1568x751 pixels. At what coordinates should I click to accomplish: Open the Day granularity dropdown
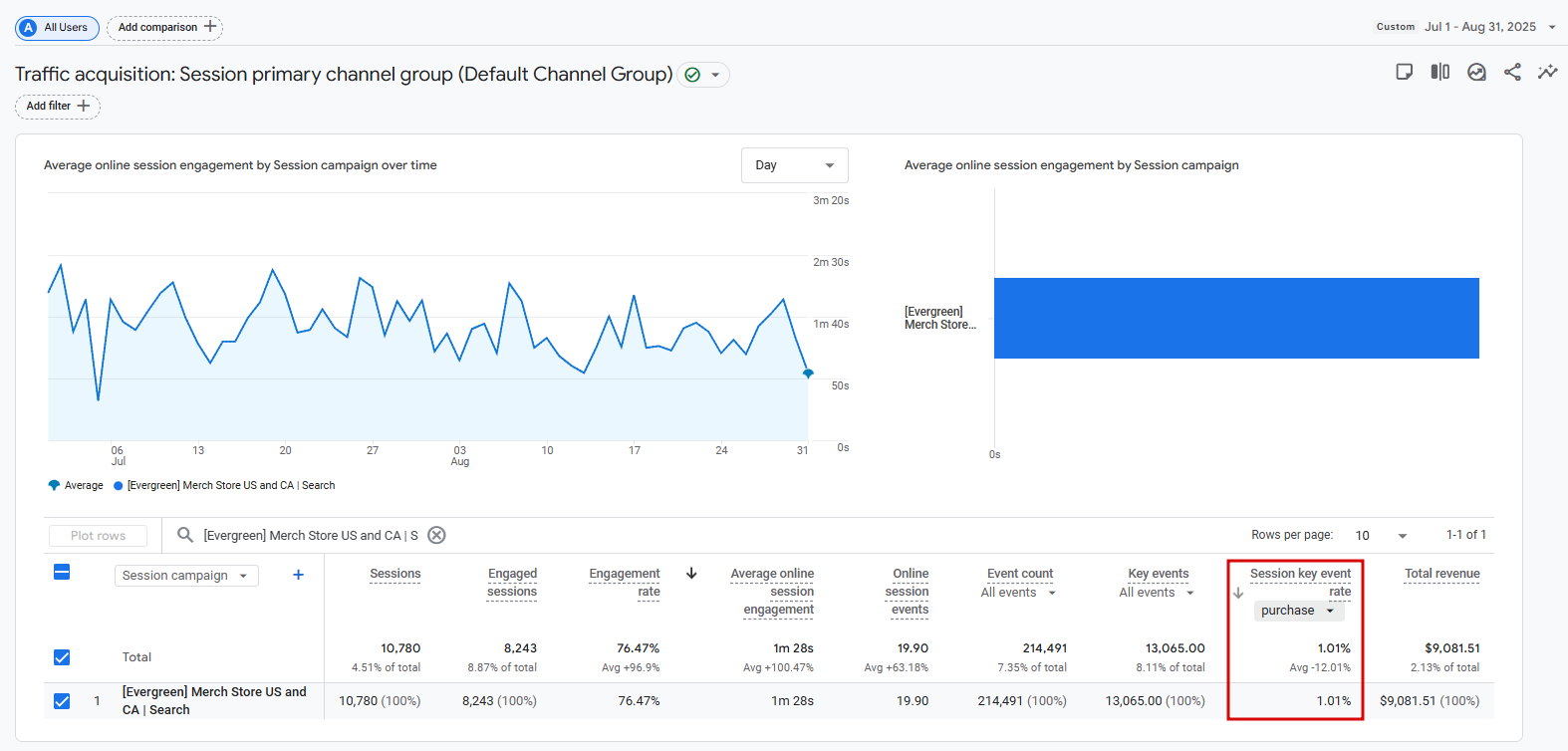(x=794, y=165)
